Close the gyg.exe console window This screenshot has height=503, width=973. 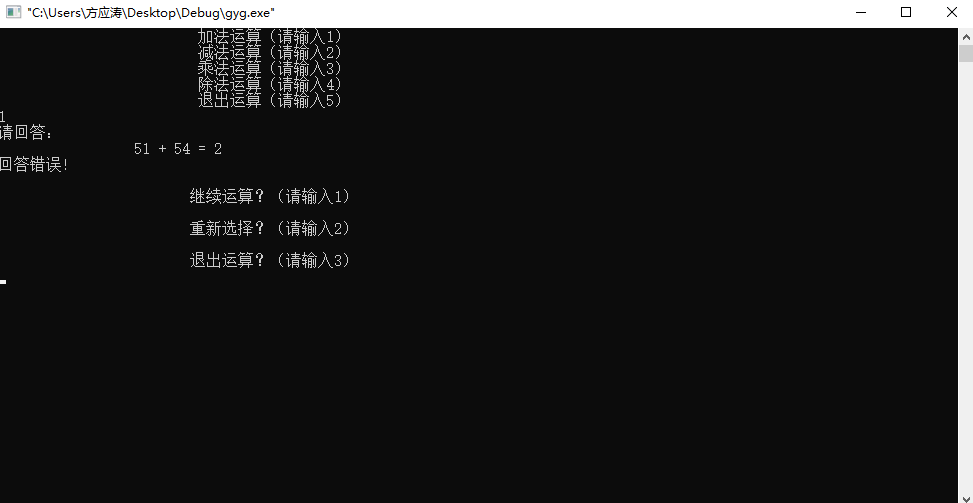[951, 12]
